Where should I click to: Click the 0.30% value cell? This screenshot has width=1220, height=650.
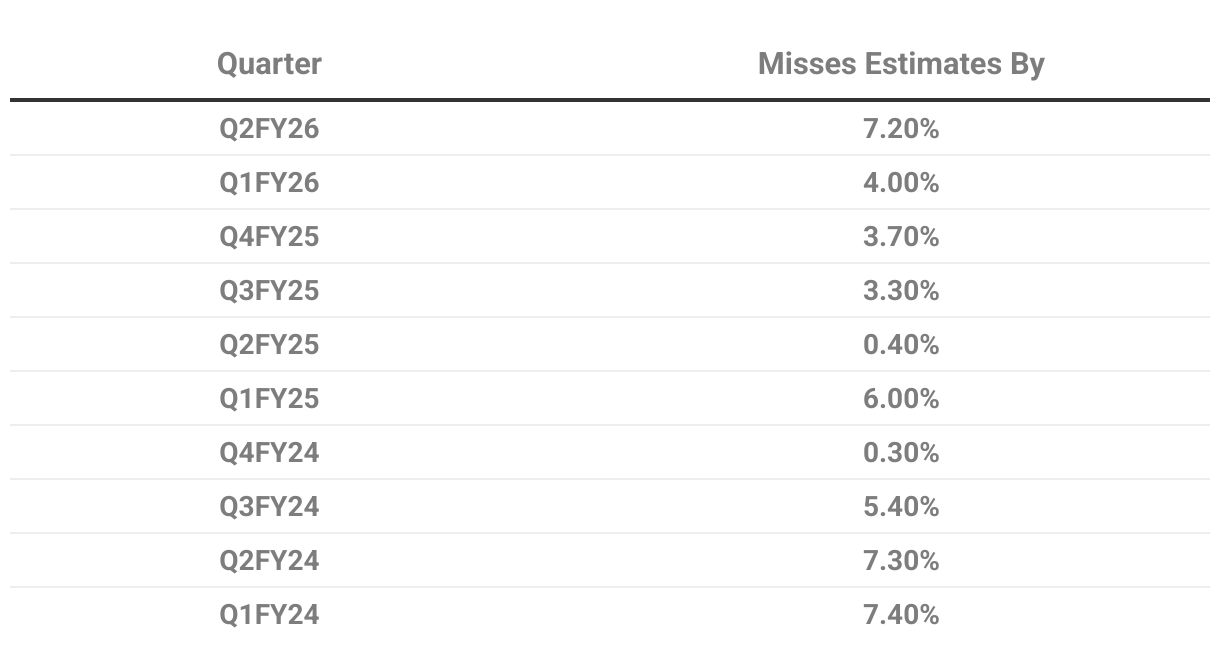pyautogui.click(x=901, y=453)
